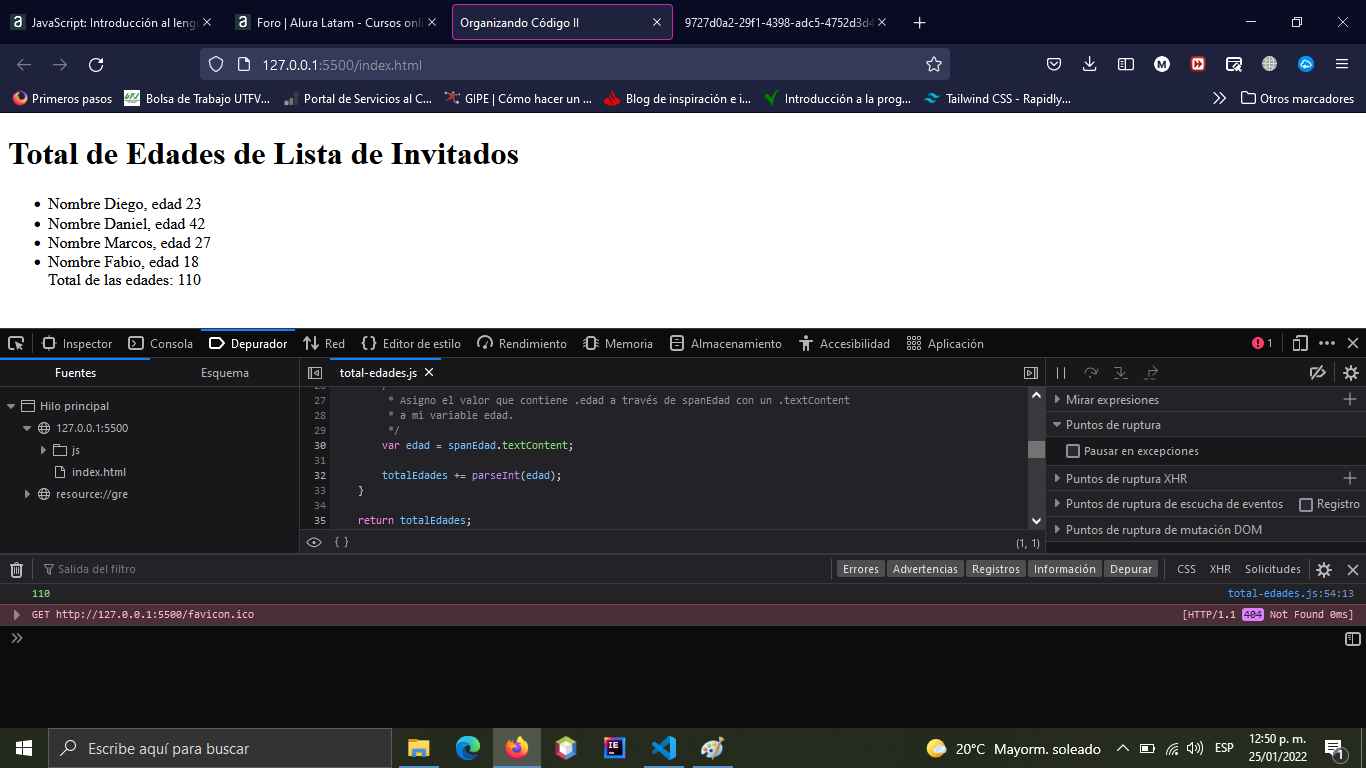This screenshot has height=768, width=1366.
Task: Open console settings gear icon
Action: (1324, 569)
